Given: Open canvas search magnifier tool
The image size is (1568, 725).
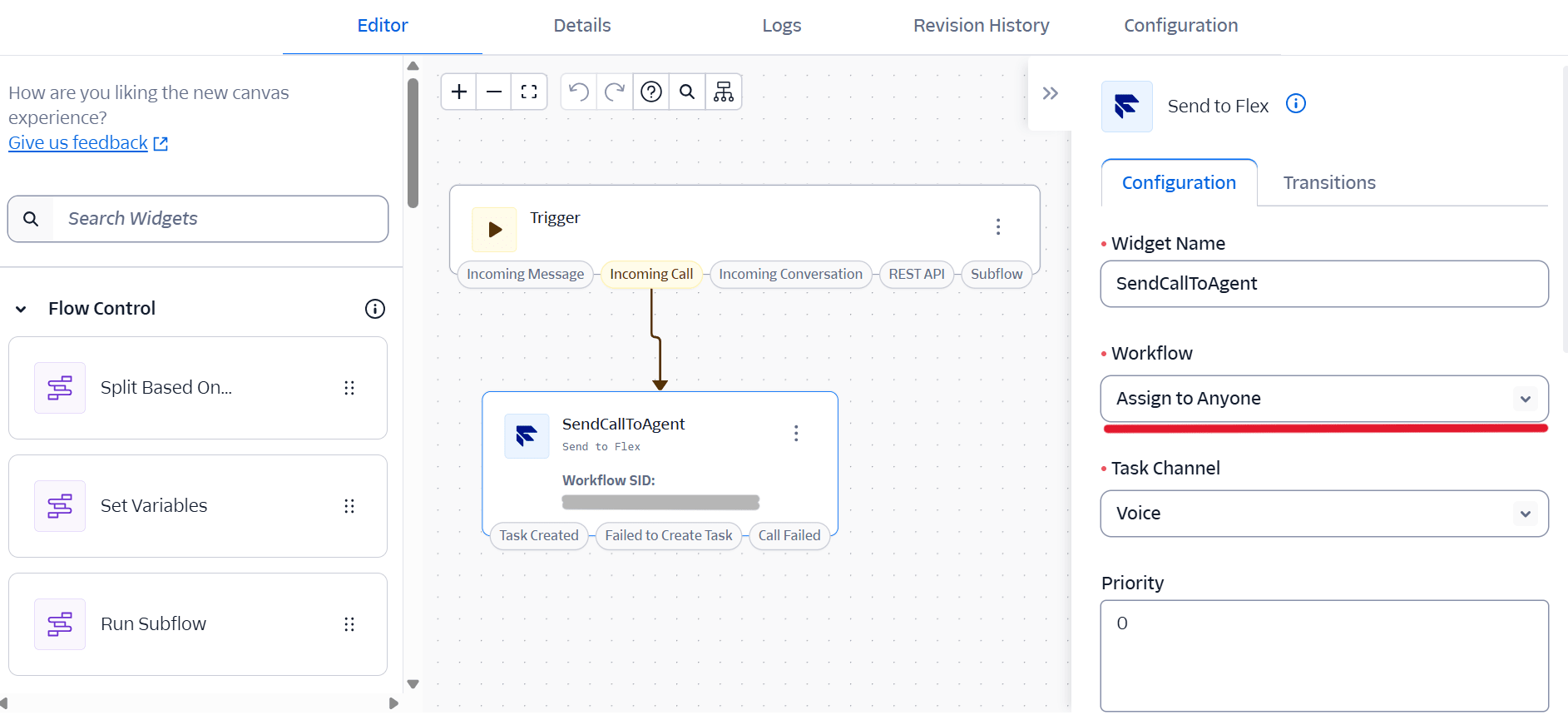Looking at the screenshot, I should (687, 92).
